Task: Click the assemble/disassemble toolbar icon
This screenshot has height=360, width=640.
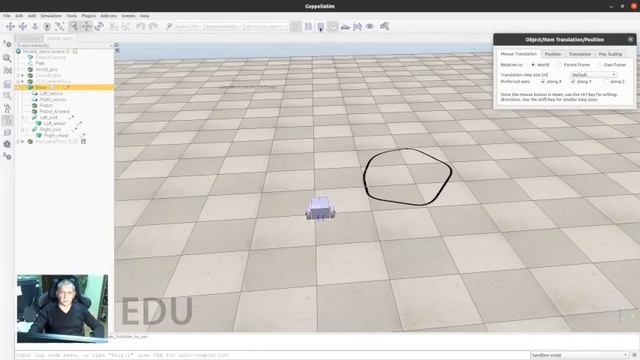Action: (x=113, y=27)
